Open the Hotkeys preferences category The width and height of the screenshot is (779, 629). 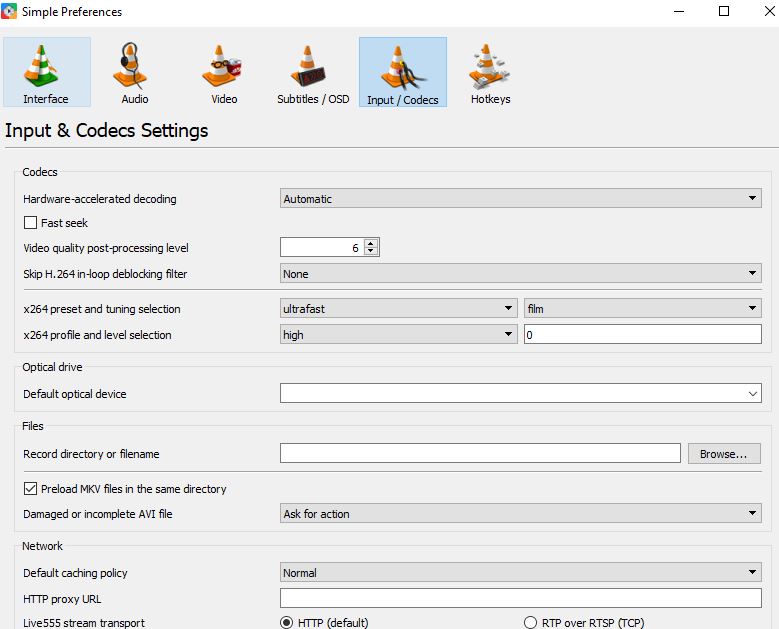[490, 72]
